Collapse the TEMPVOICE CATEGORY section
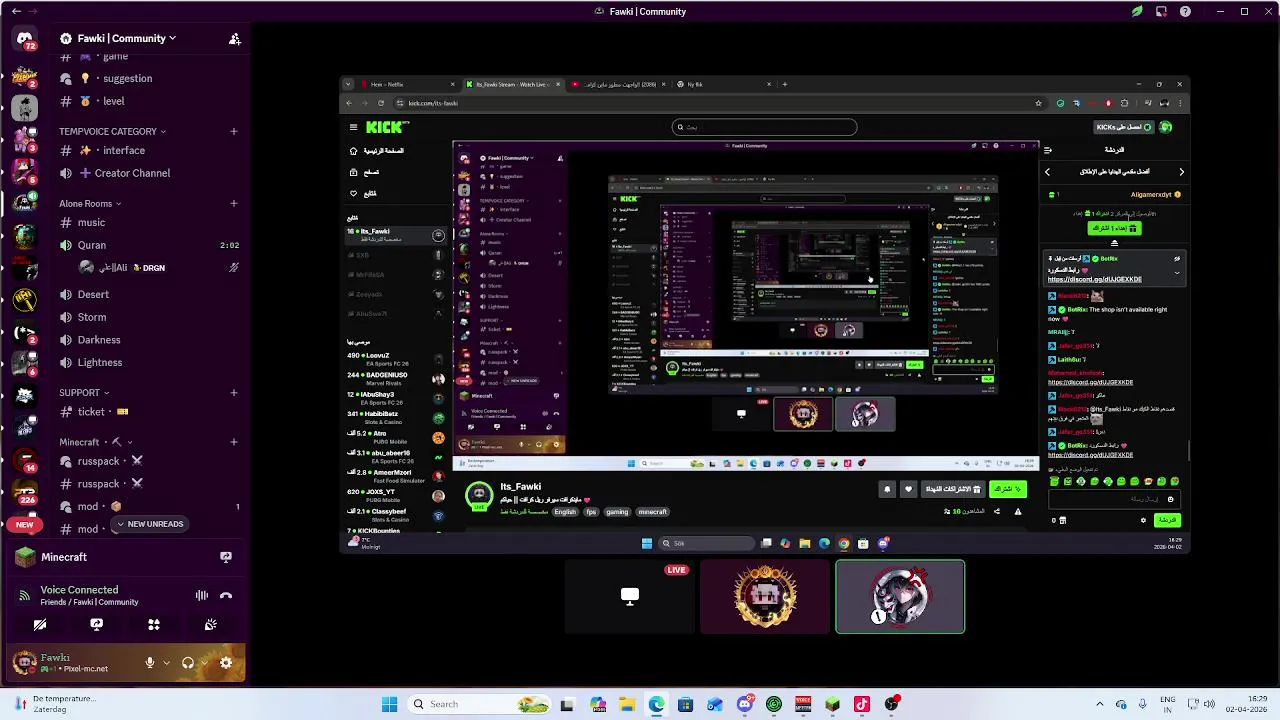The height and width of the screenshot is (720, 1280). tap(112, 131)
